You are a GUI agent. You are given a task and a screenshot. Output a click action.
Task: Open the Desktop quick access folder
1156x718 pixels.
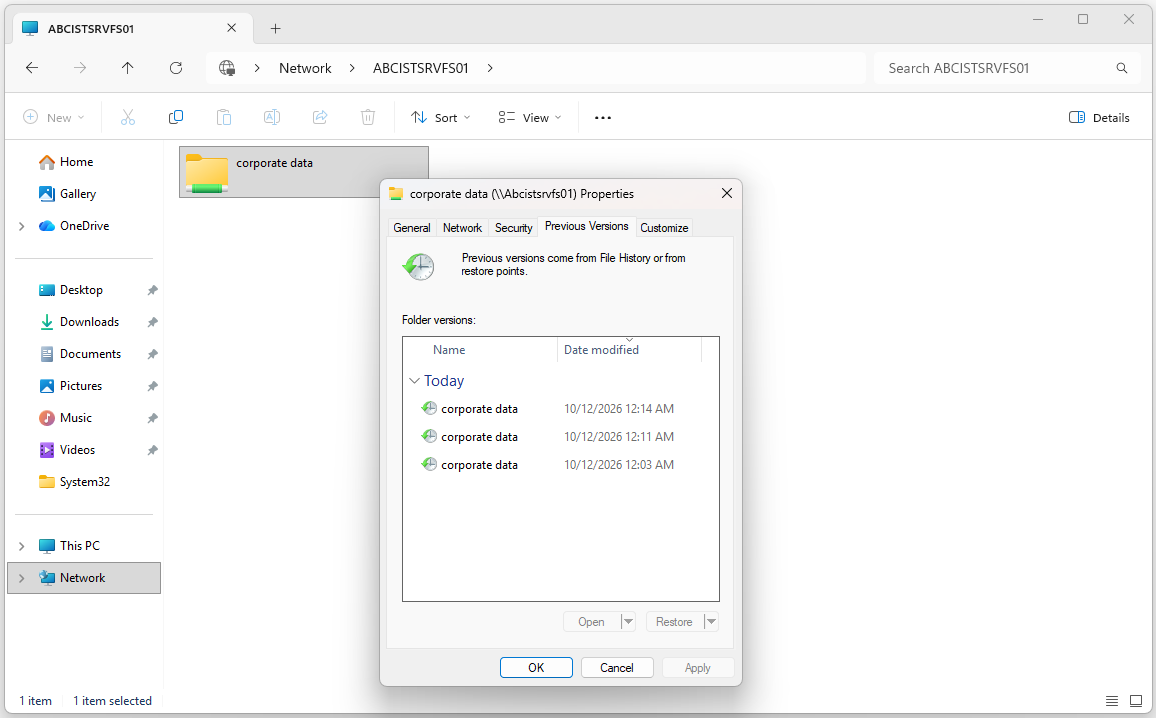(81, 290)
